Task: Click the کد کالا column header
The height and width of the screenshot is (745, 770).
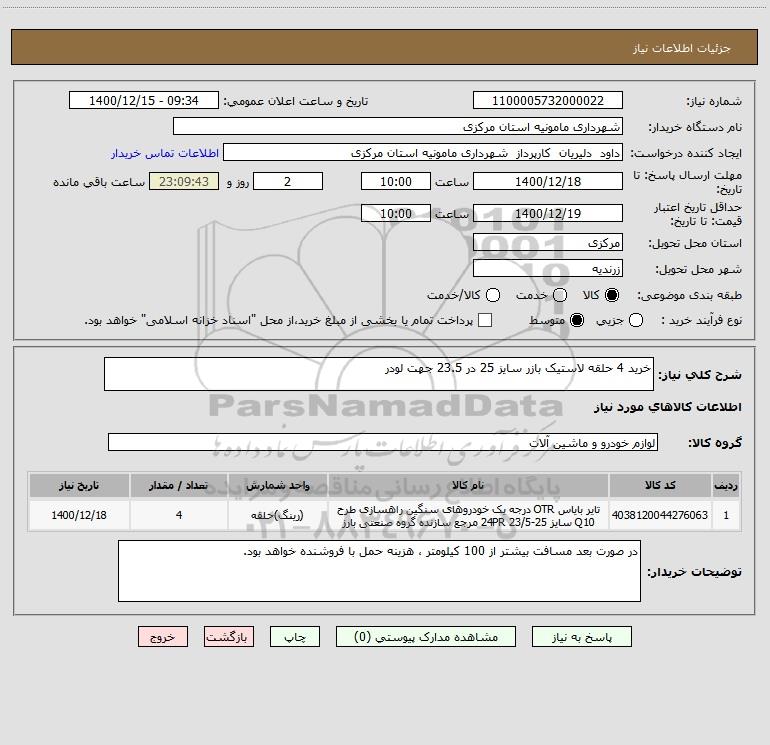Action: (x=660, y=486)
